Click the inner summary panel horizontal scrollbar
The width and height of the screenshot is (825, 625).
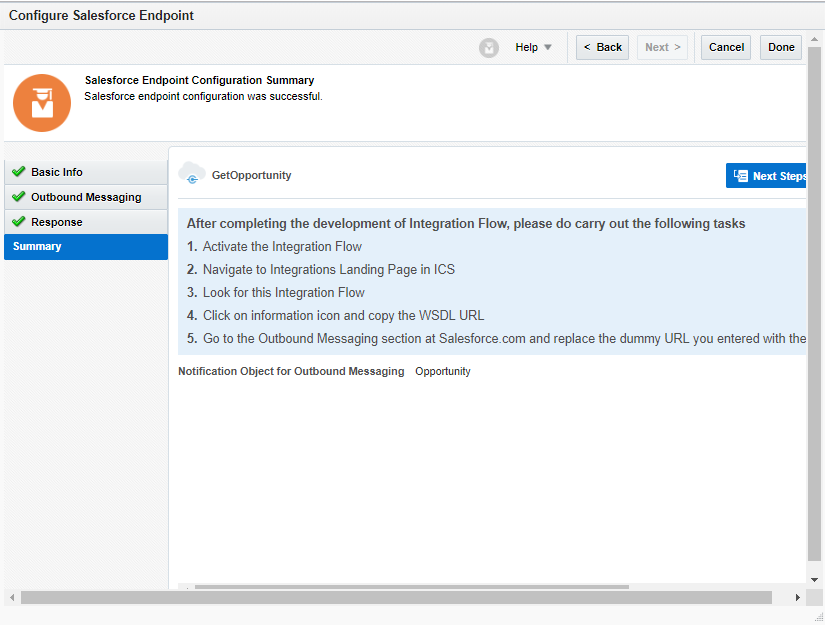[x=412, y=587]
